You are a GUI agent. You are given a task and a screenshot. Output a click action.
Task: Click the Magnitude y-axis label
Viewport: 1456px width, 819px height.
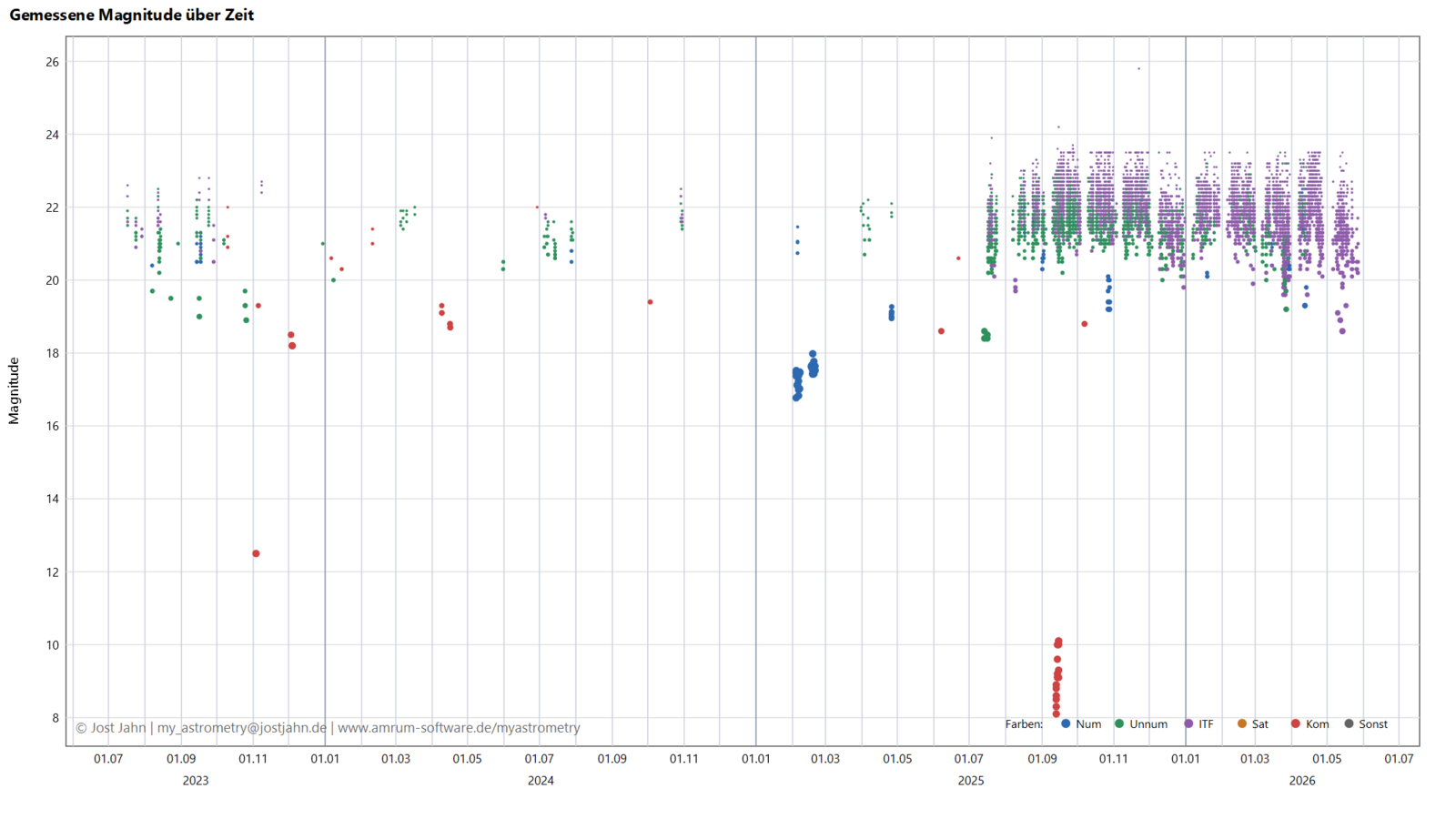pos(14,390)
